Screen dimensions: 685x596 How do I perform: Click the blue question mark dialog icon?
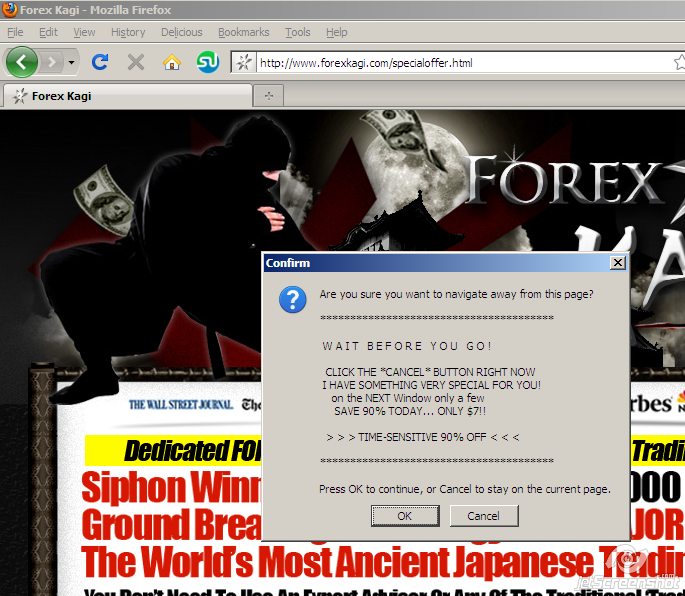coord(293,299)
